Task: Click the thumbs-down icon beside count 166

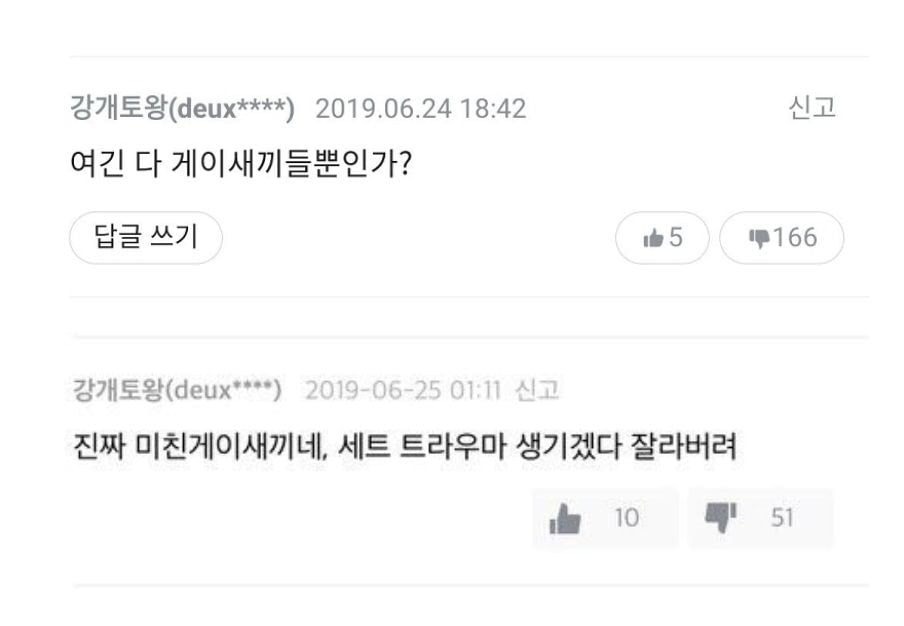Action: (759, 239)
